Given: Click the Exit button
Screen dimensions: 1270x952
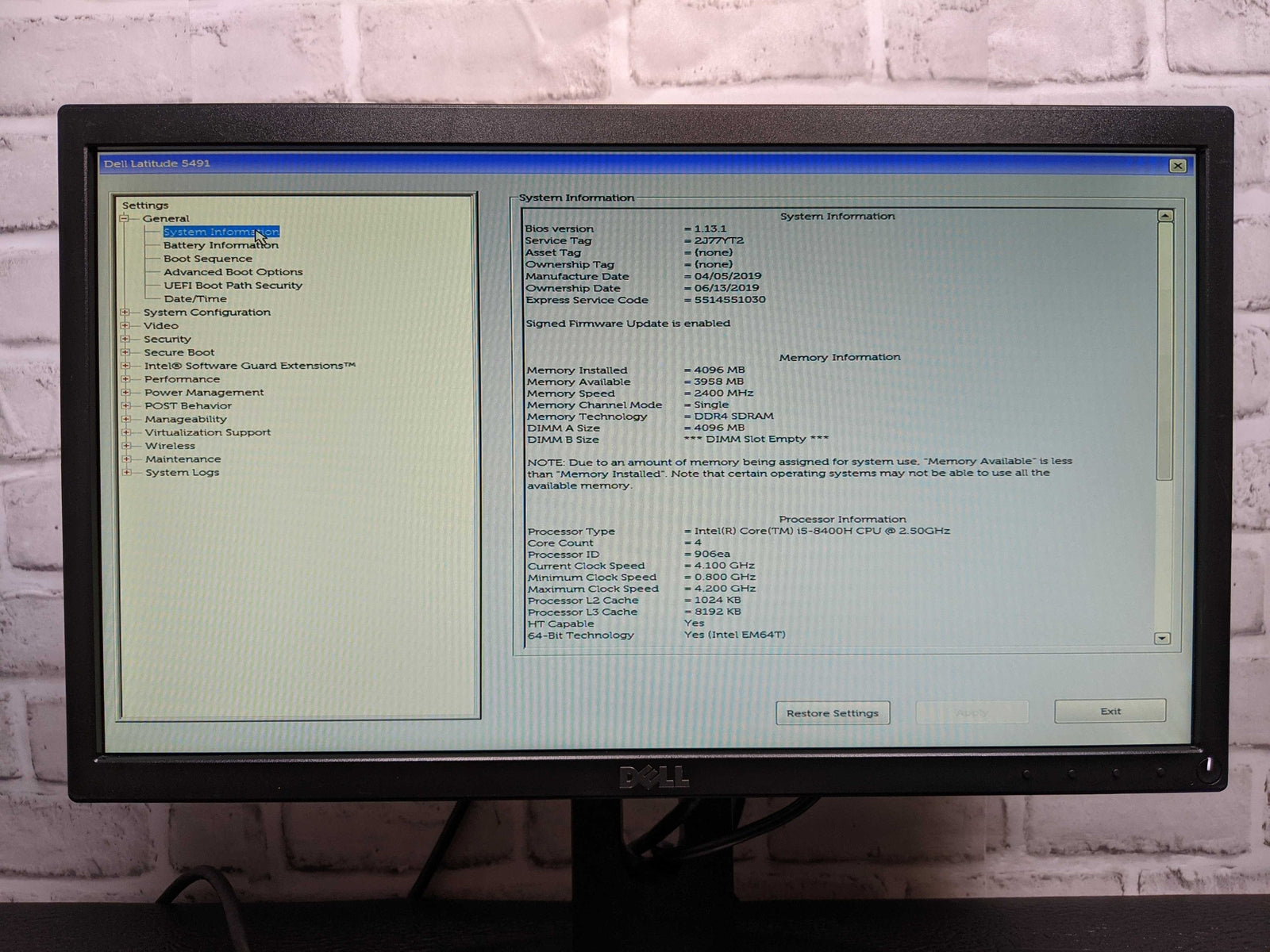Looking at the screenshot, I should (x=1110, y=711).
